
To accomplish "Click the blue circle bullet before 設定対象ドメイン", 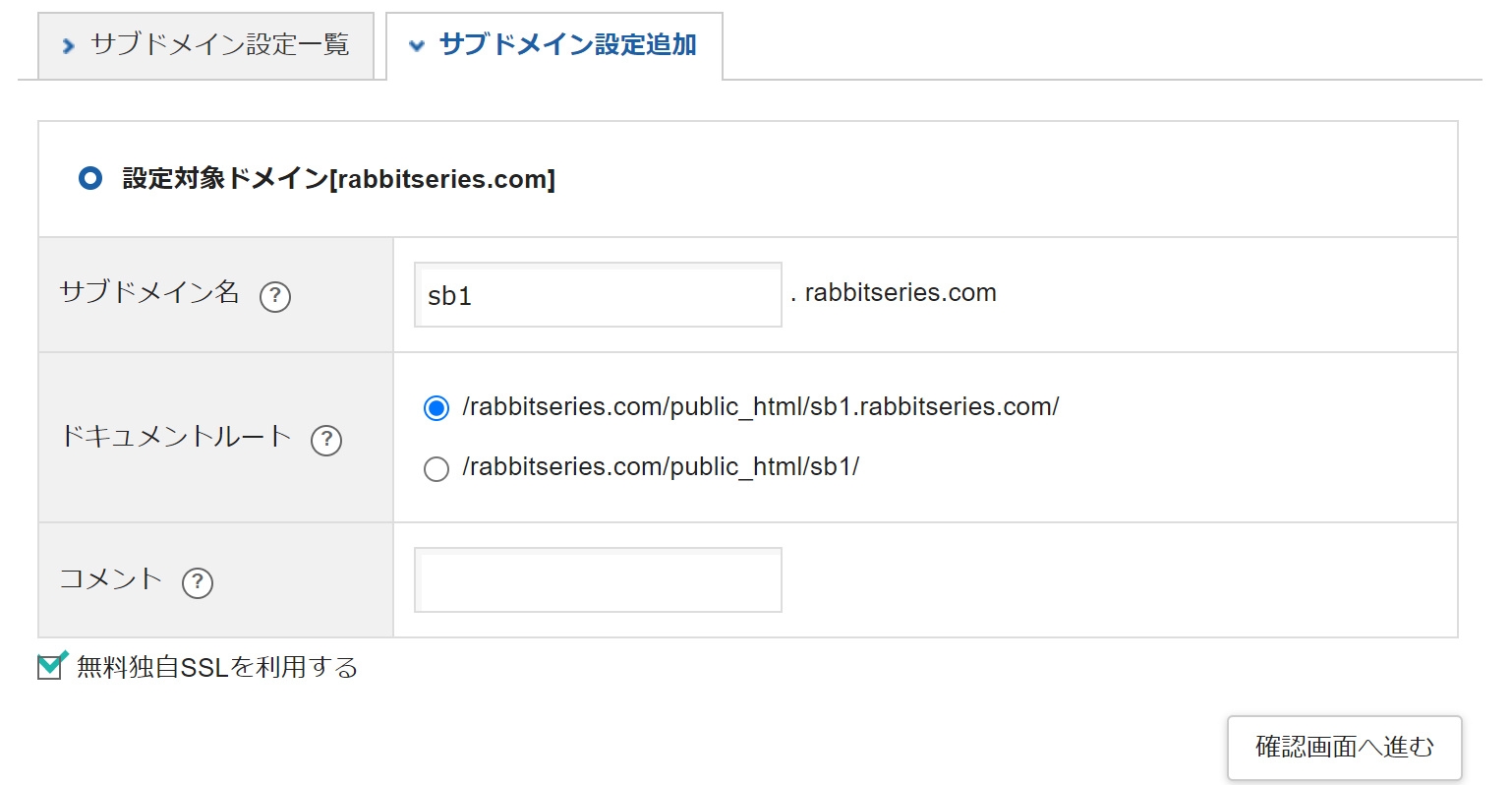I will coord(90,179).
